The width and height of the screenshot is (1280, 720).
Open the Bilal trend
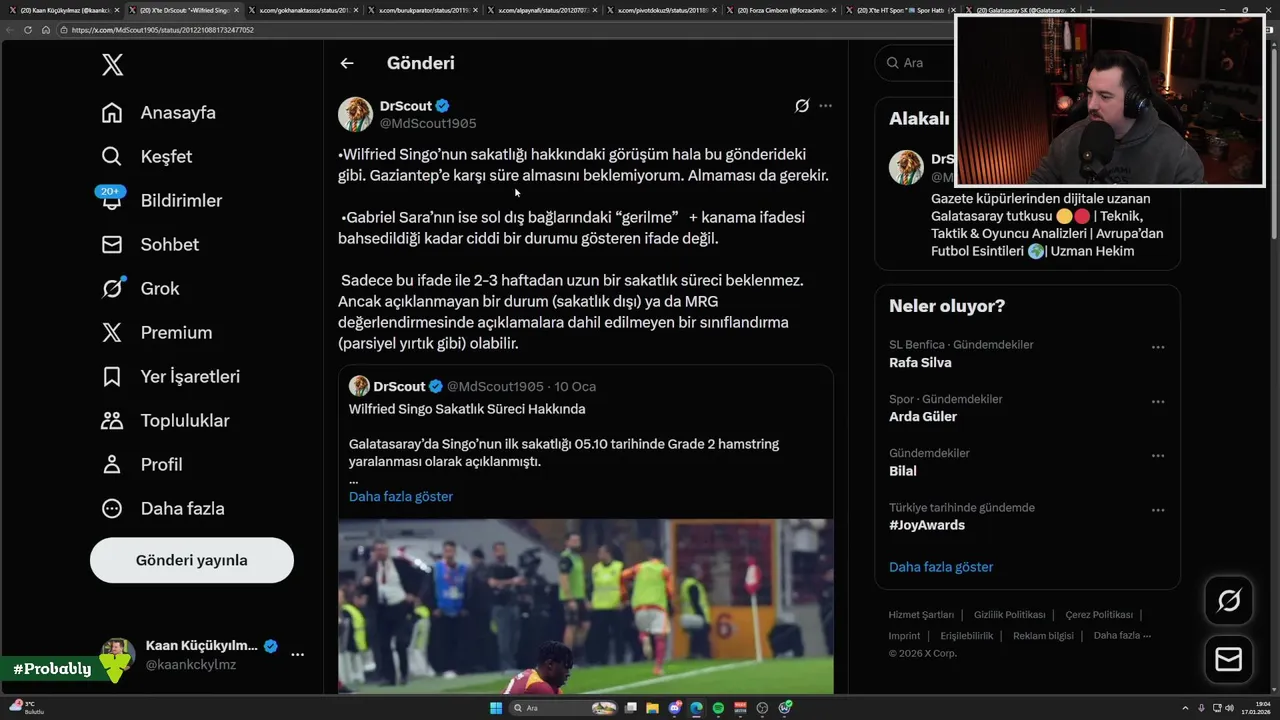(903, 471)
